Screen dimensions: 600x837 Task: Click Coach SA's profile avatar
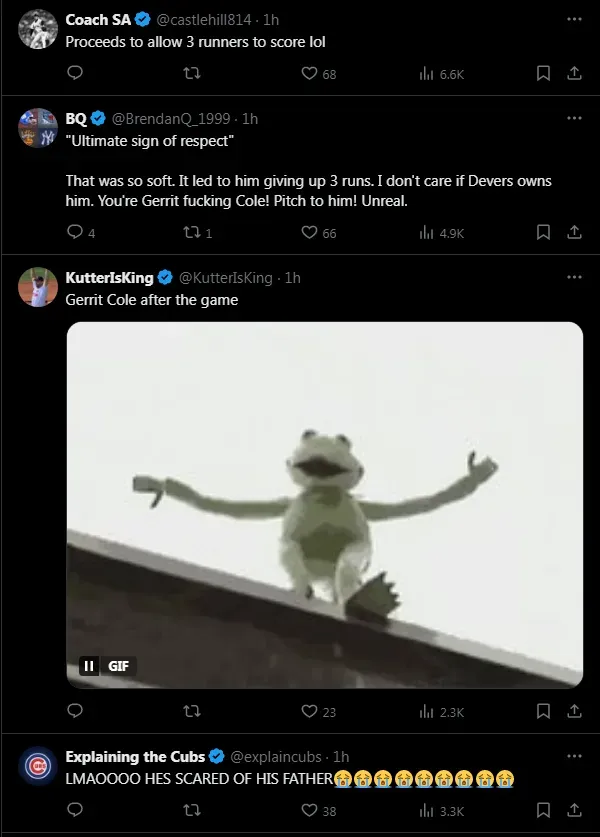pos(38,28)
